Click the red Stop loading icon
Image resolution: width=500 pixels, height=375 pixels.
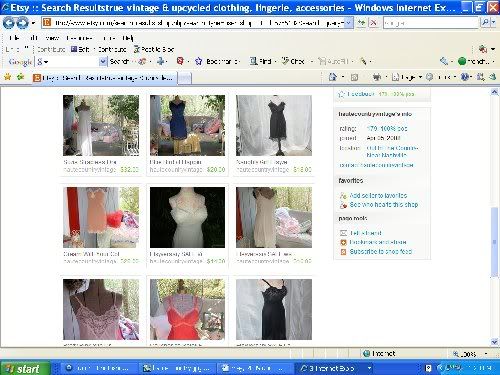coord(374,23)
